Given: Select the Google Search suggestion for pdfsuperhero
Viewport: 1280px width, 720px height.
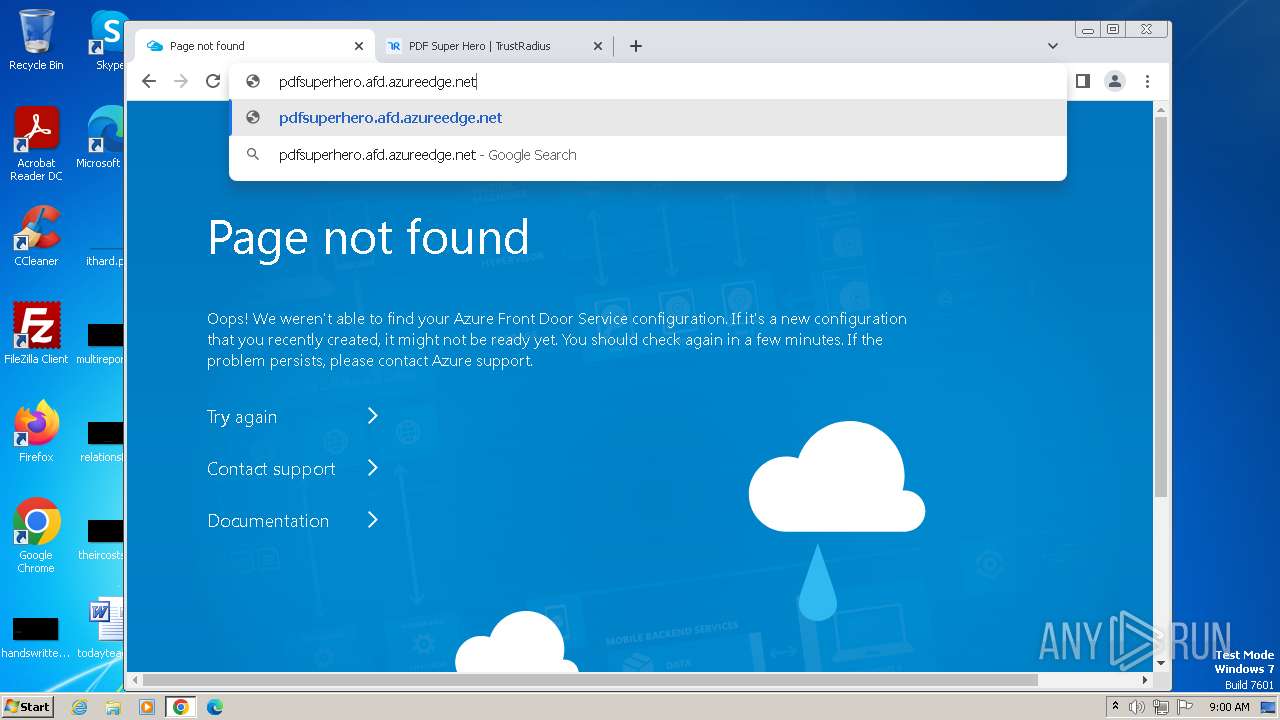Looking at the screenshot, I should click(x=648, y=155).
